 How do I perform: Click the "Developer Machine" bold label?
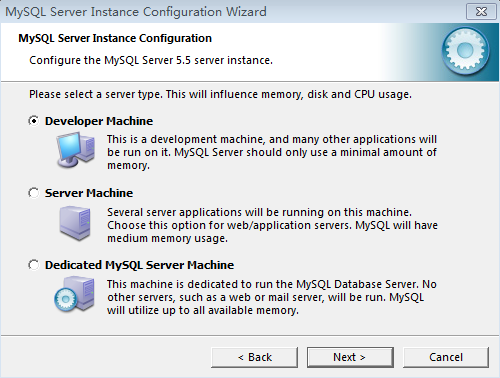[99, 121]
